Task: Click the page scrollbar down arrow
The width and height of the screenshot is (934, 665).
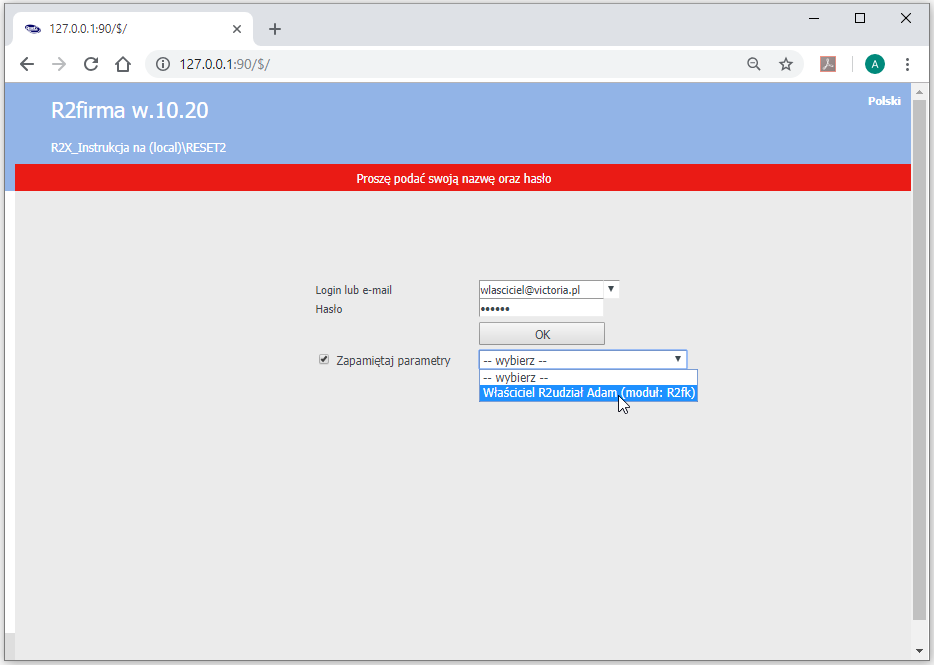Action: (919, 651)
